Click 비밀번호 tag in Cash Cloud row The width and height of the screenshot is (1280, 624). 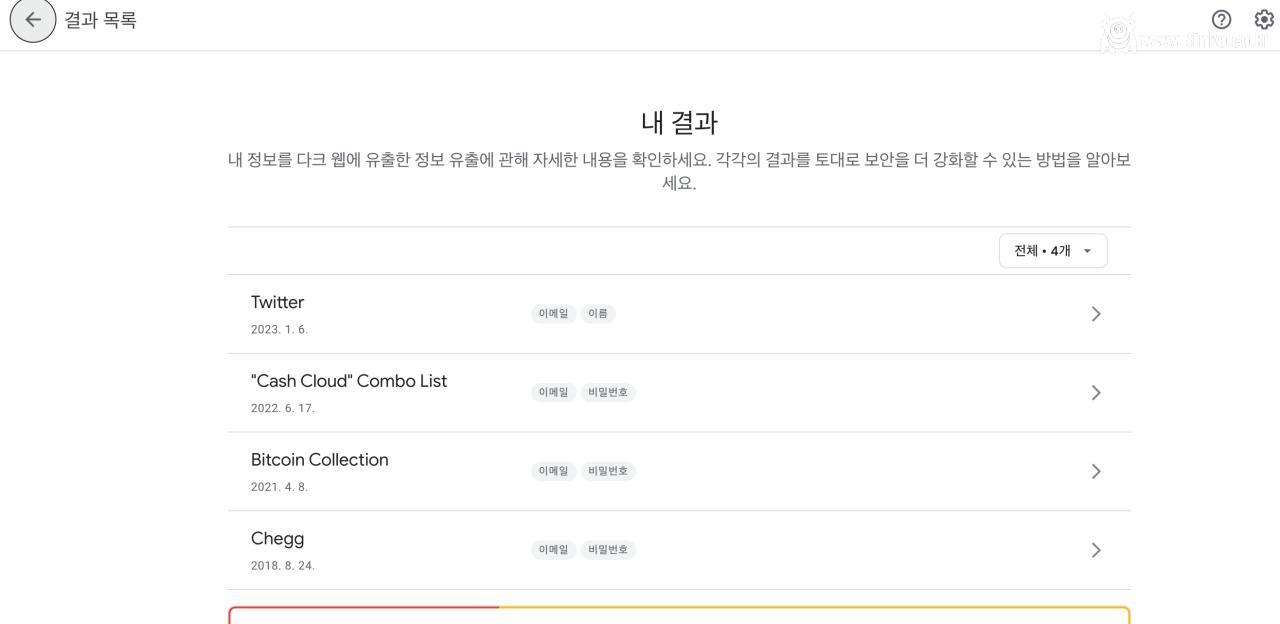point(608,392)
